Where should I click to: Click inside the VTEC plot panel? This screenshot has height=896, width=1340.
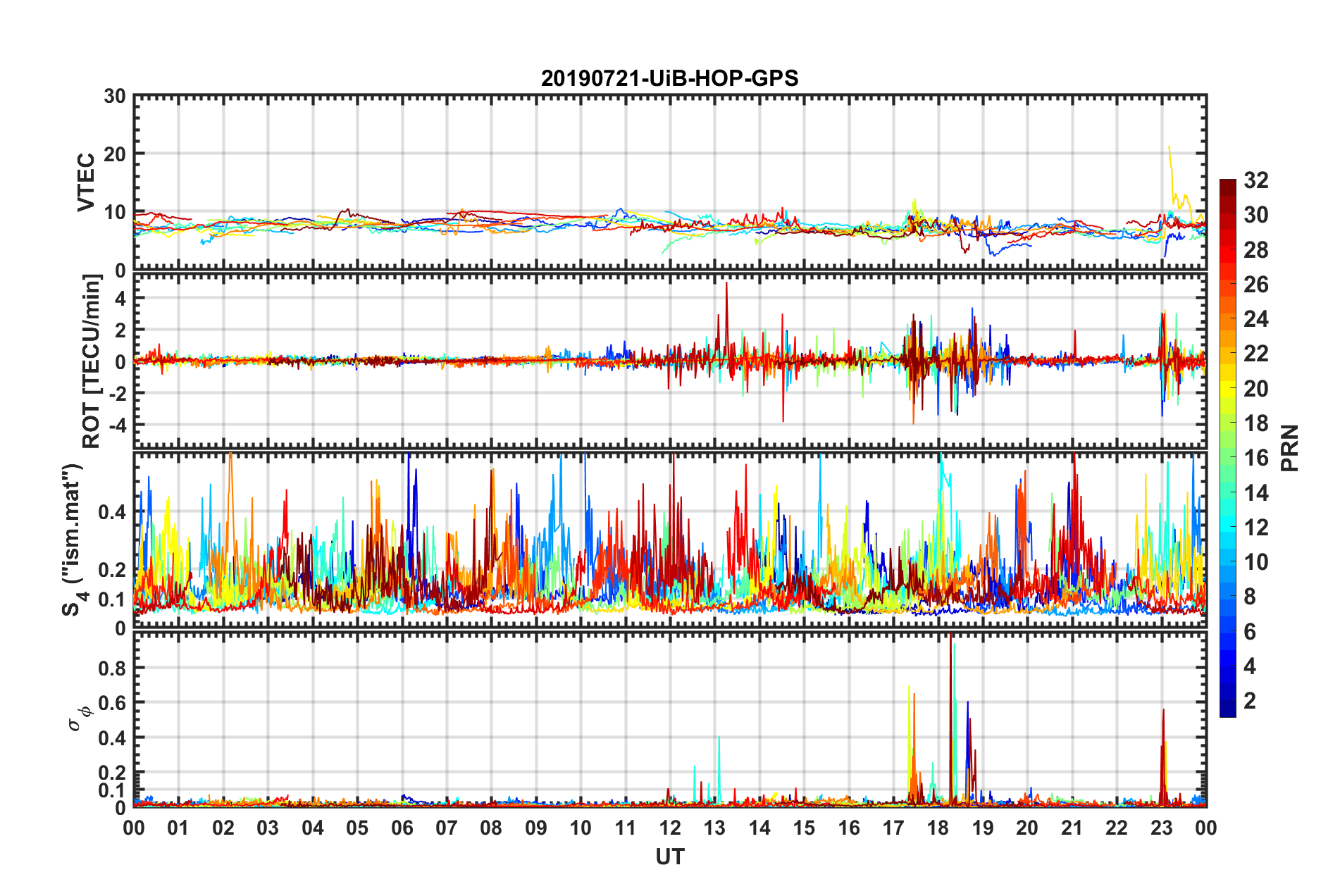(x=670, y=182)
